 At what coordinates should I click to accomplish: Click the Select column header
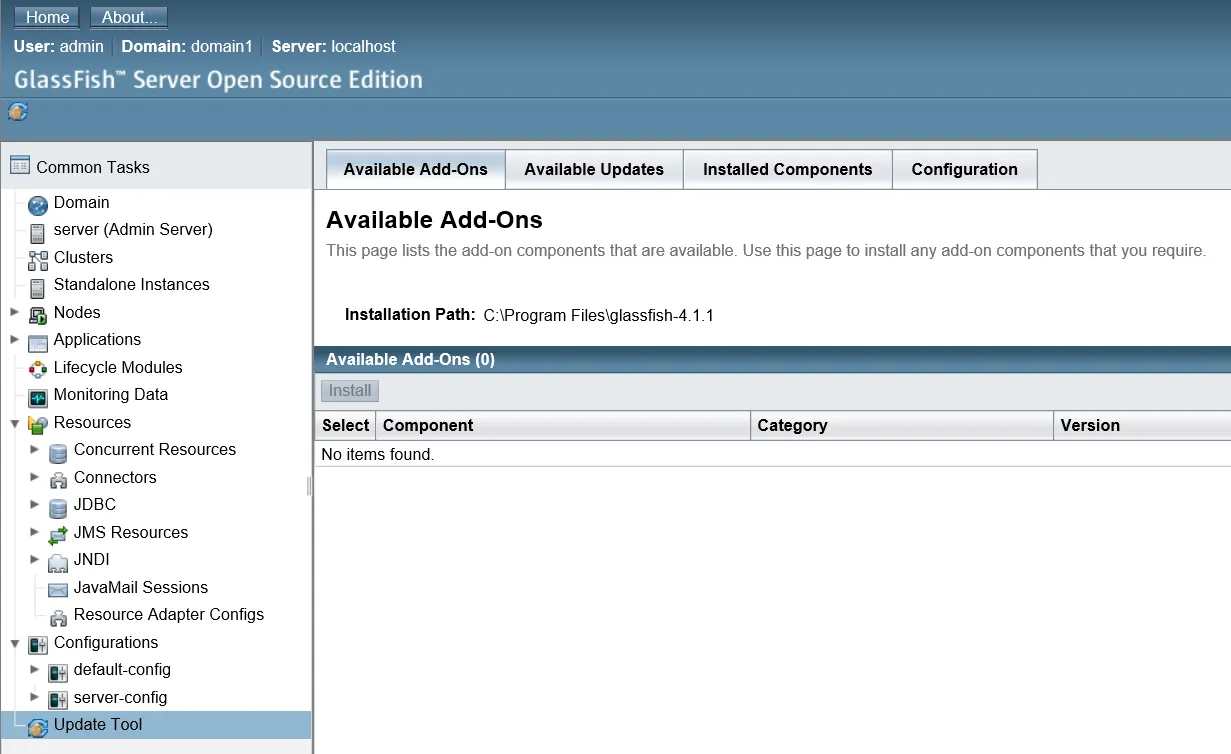(346, 425)
